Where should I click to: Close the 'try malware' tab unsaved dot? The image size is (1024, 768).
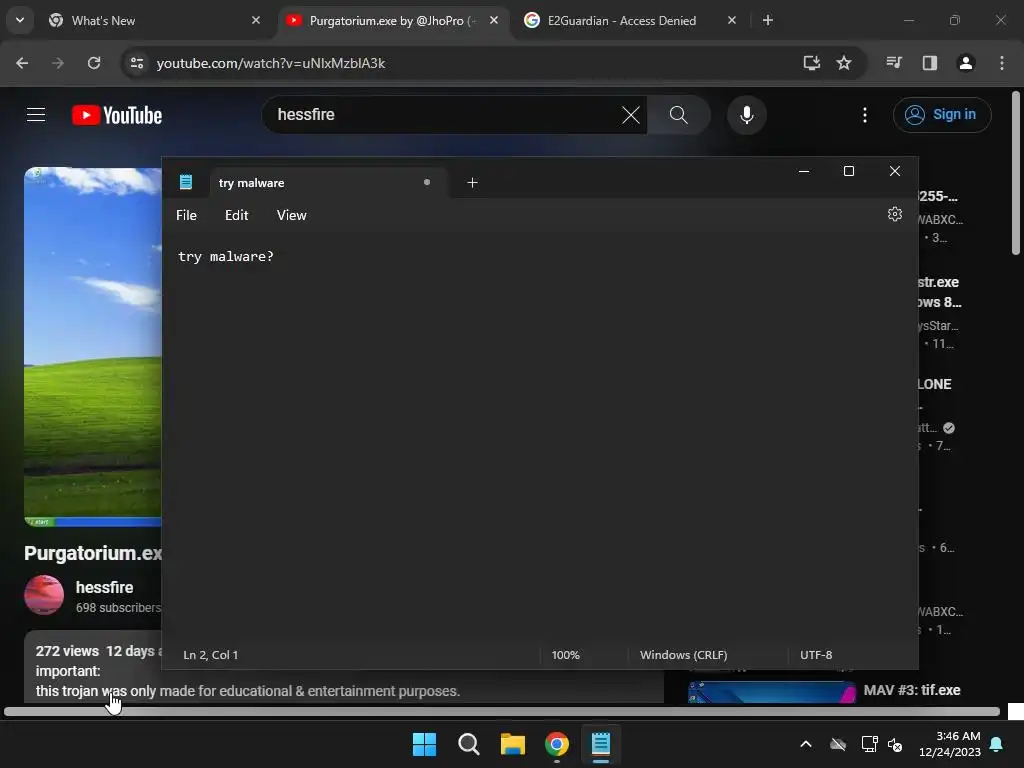pos(426,182)
